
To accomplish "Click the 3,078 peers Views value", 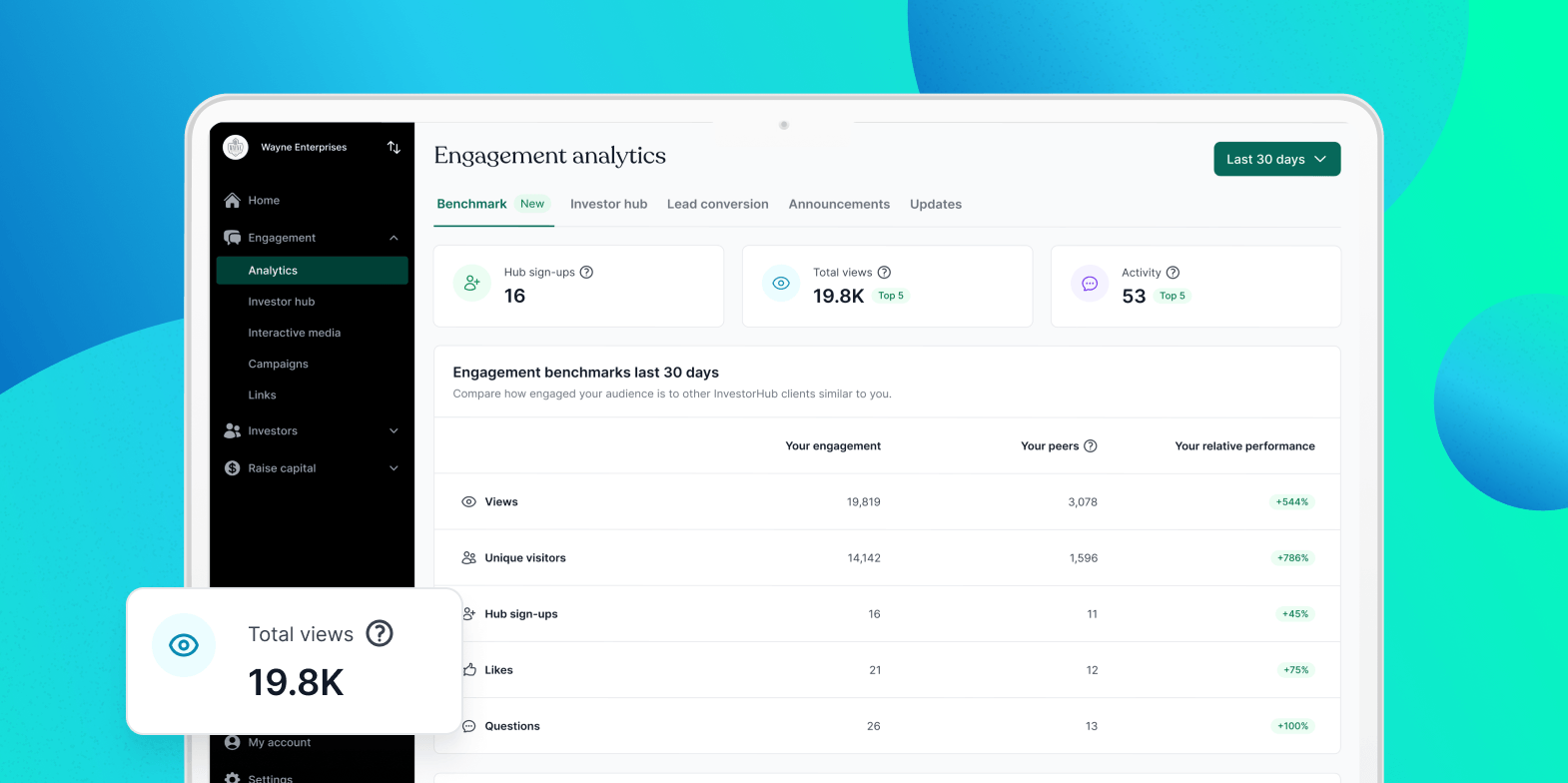I will (1083, 502).
